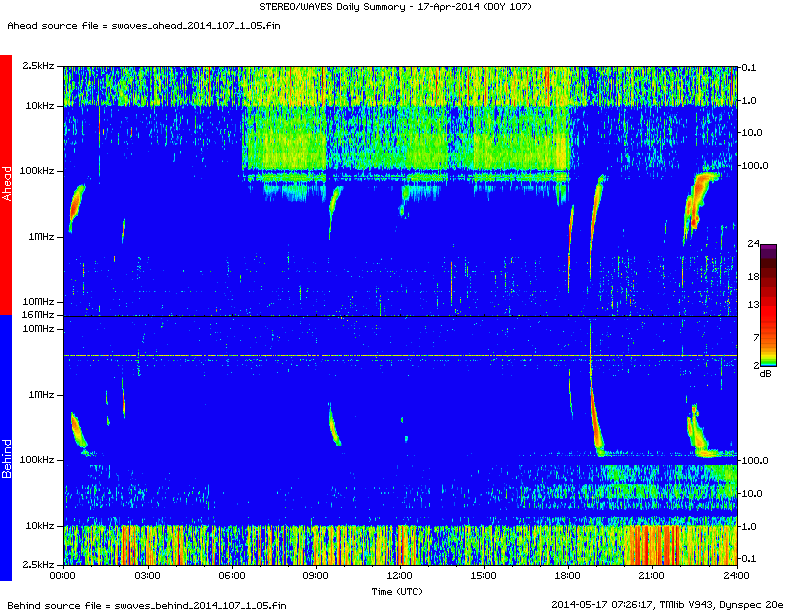Screen dimensions: 792x612
Task: Click the 1MHz label on Behind axis
Action: [x=41, y=394]
